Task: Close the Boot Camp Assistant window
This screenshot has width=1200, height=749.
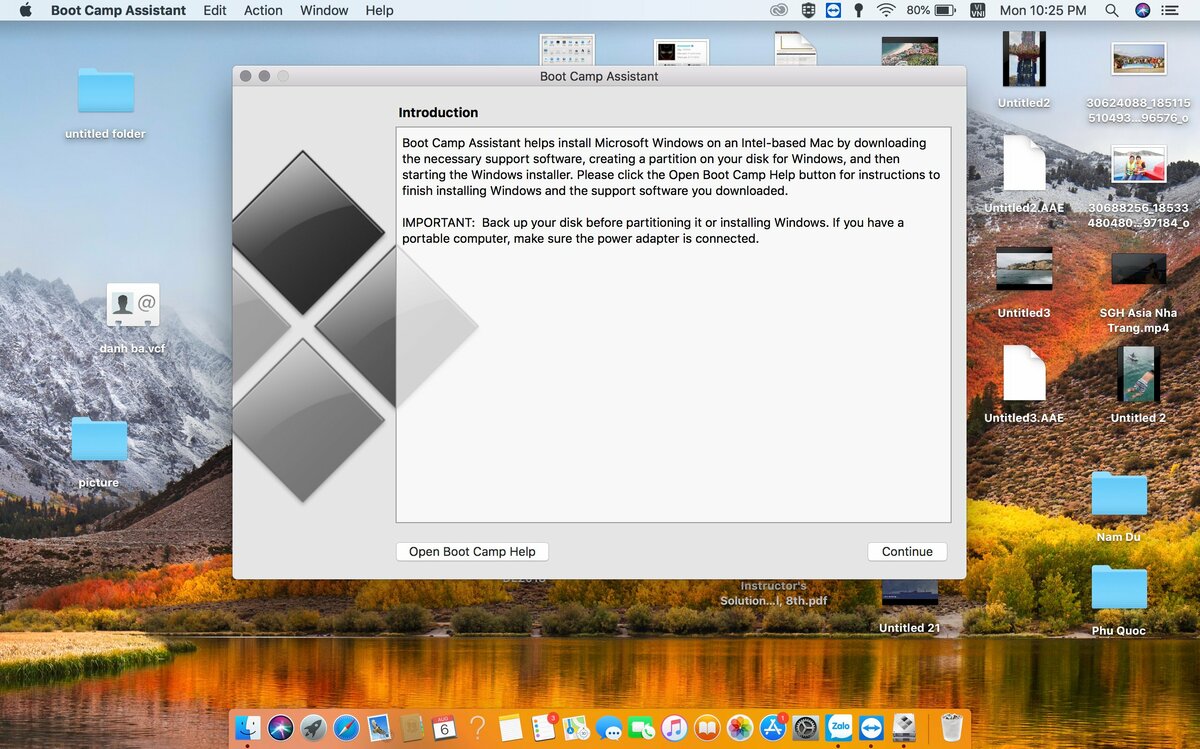Action: pyautogui.click(x=246, y=76)
